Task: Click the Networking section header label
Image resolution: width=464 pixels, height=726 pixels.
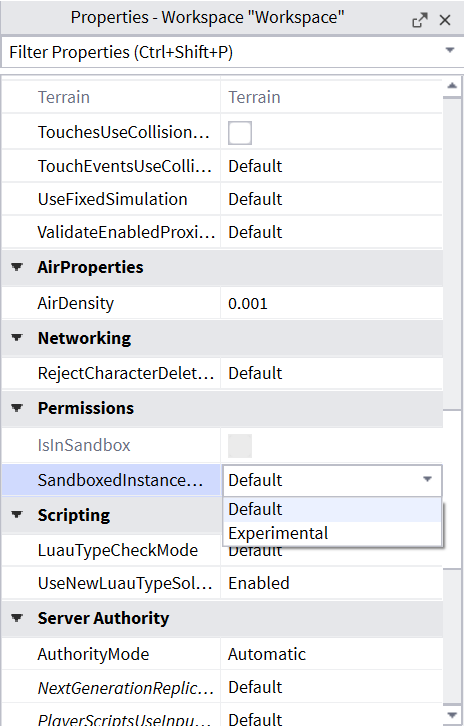Action: 84,338
